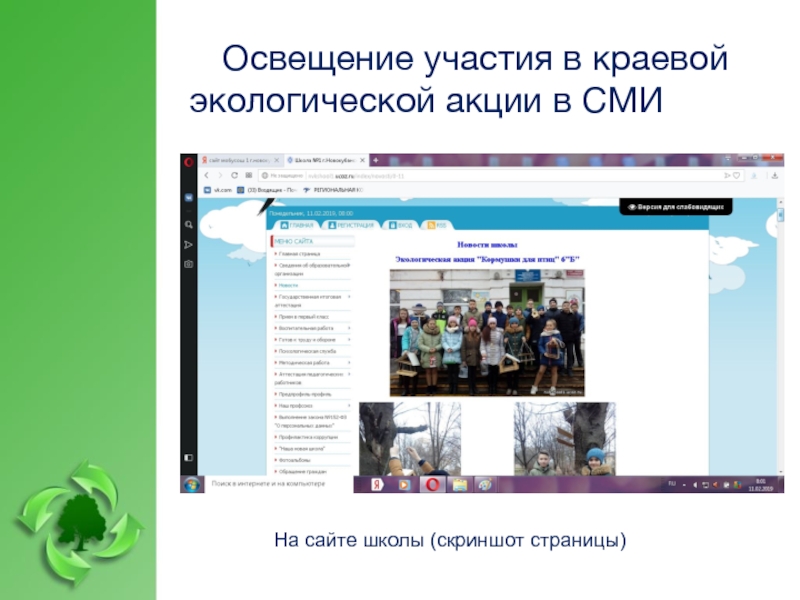Click Версия для слабовидящих button
This screenshot has width=800, height=600.
(x=676, y=207)
